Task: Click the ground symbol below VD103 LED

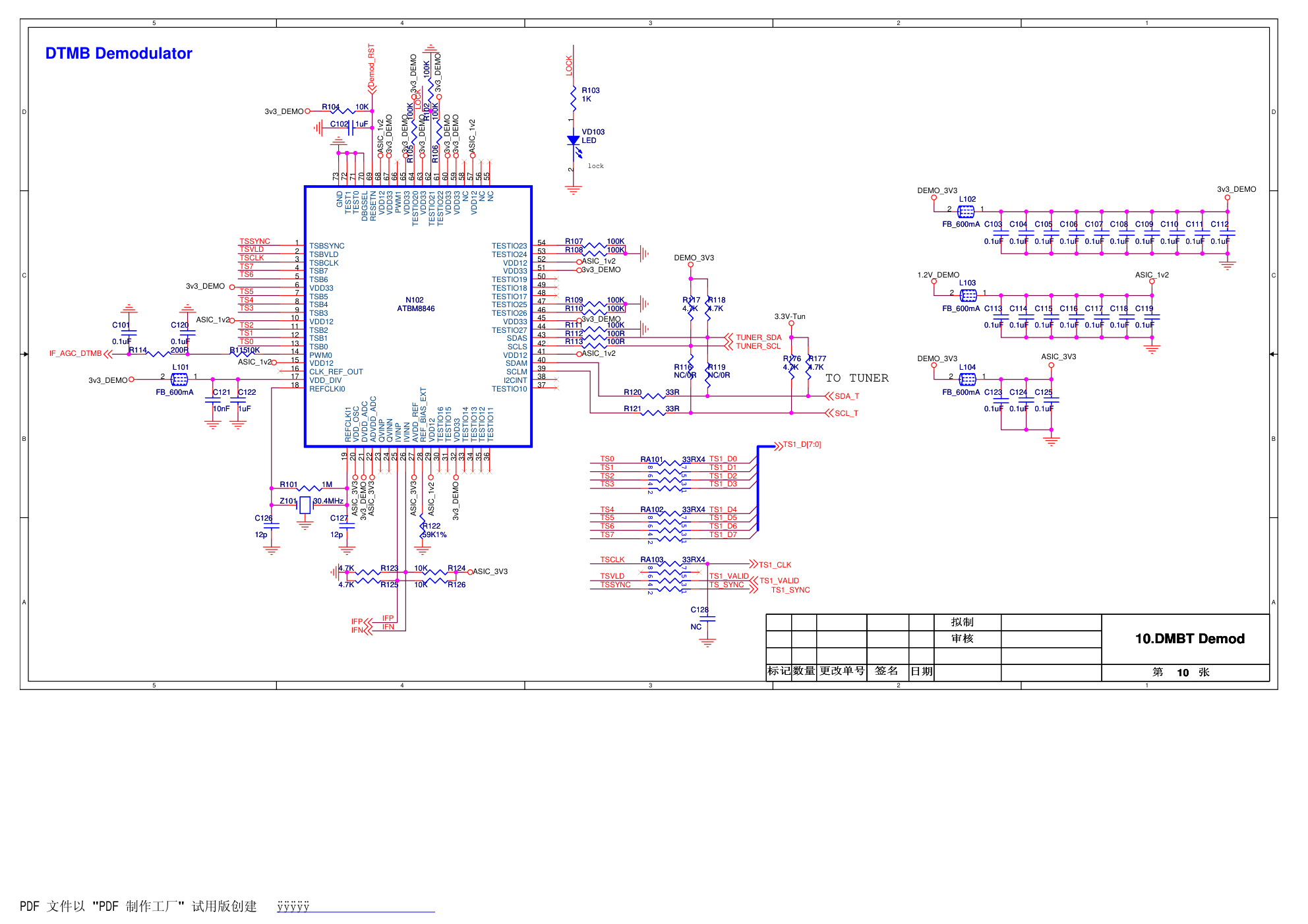Action: click(x=574, y=190)
